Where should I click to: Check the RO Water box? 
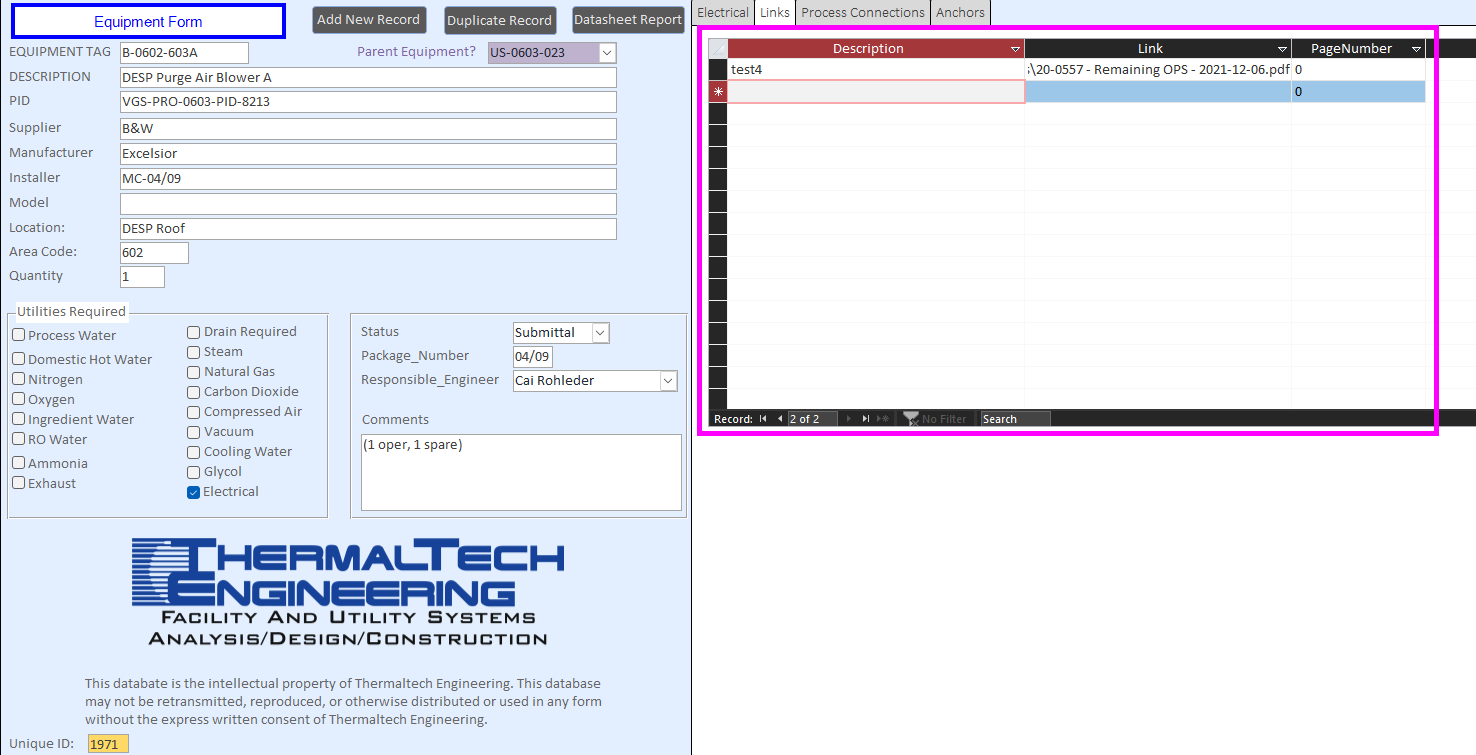pyautogui.click(x=19, y=439)
